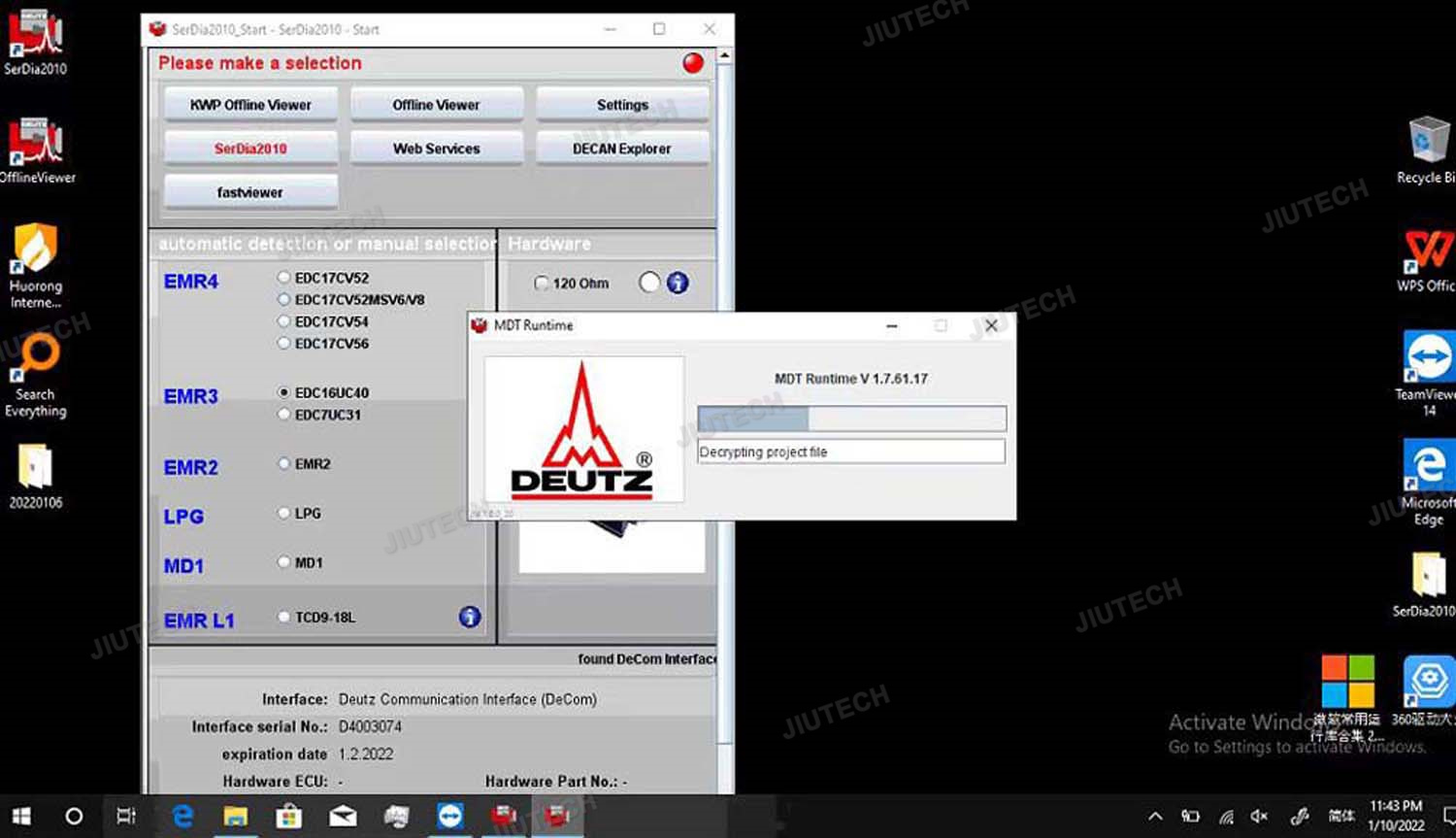This screenshot has width=1456, height=838.
Task: Open the SerDia2010 application shortcut on desktop
Action: click(36, 41)
